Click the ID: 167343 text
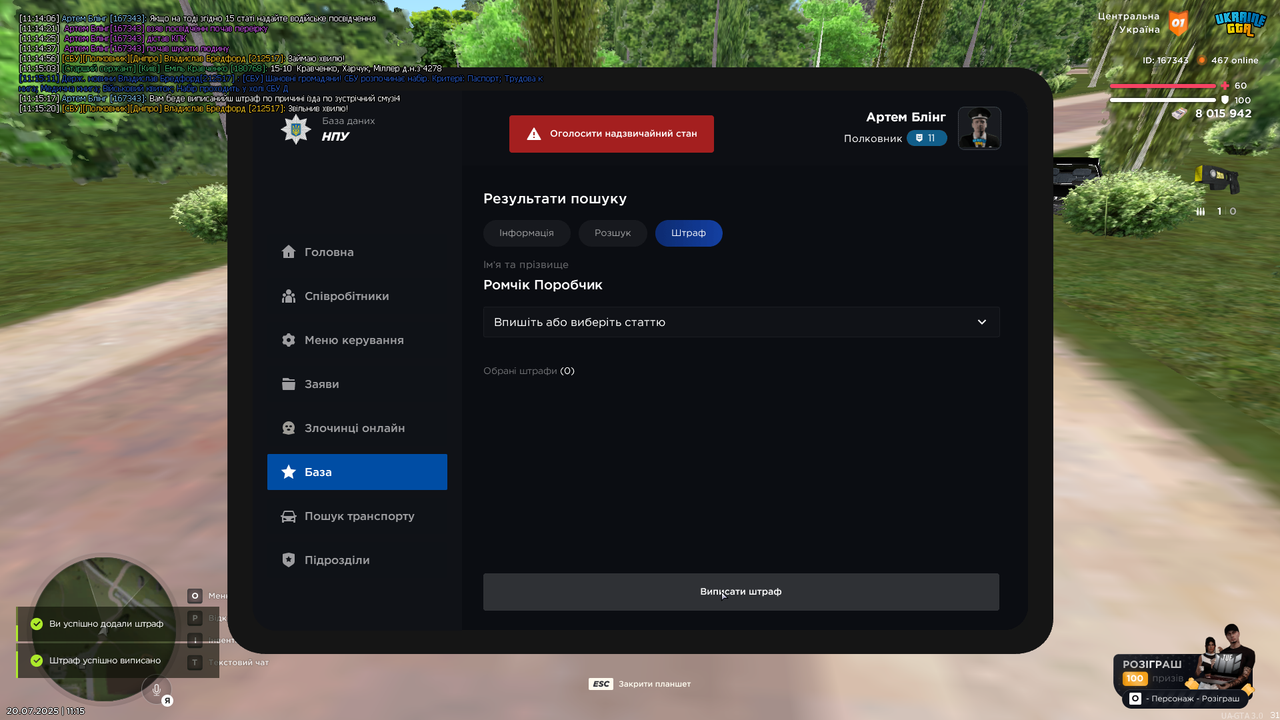The image size is (1280, 720). pos(1166,60)
